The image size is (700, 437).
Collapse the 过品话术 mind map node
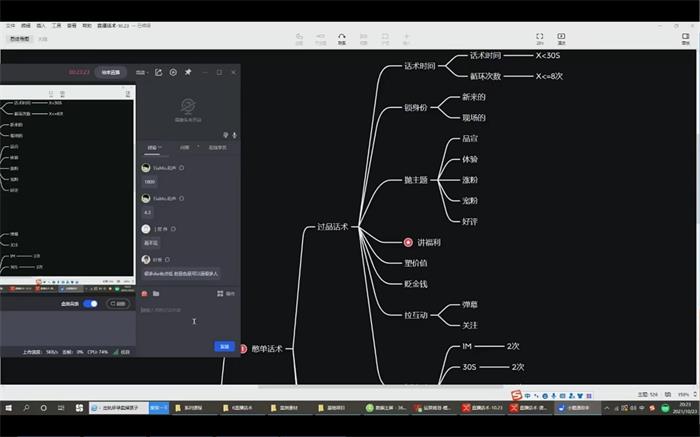click(x=352, y=227)
